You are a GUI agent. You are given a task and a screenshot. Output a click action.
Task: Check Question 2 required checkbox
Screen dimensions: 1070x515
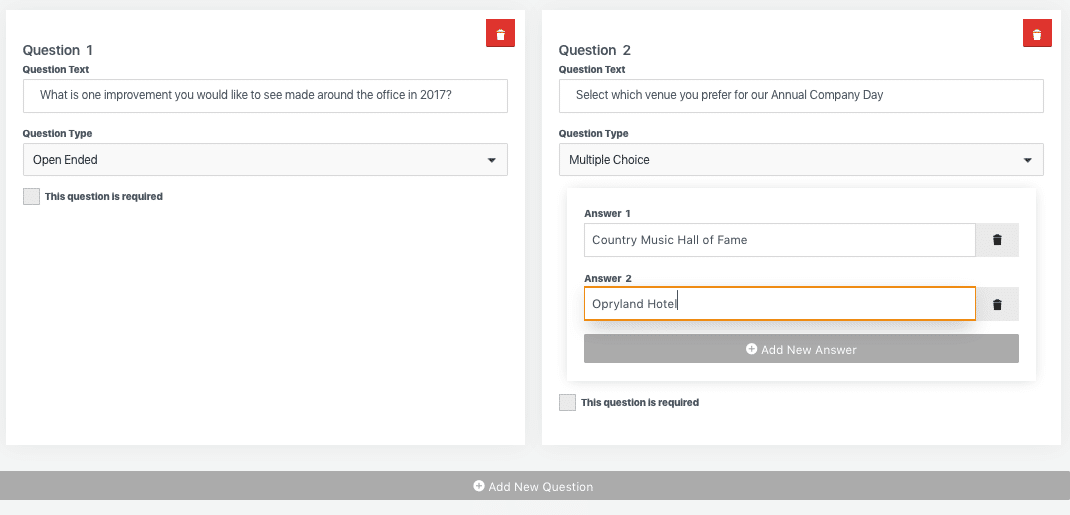point(567,402)
